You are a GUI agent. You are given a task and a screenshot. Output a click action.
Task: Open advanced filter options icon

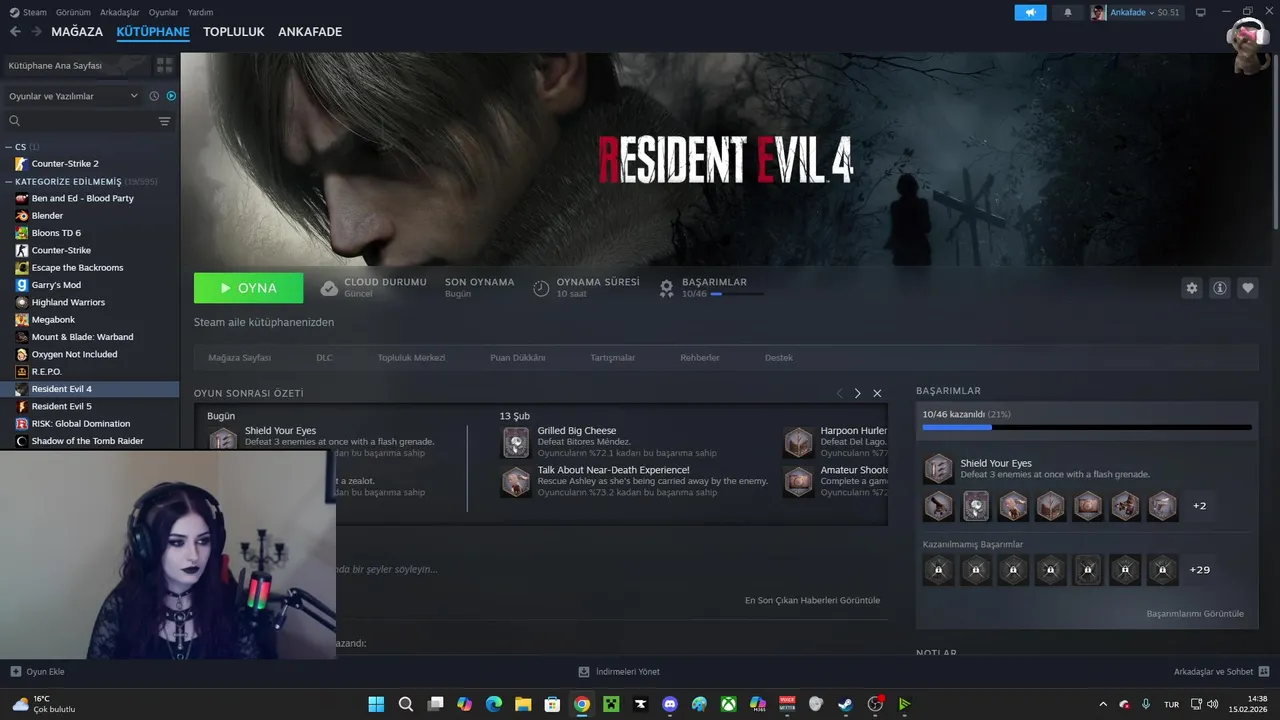[164, 121]
